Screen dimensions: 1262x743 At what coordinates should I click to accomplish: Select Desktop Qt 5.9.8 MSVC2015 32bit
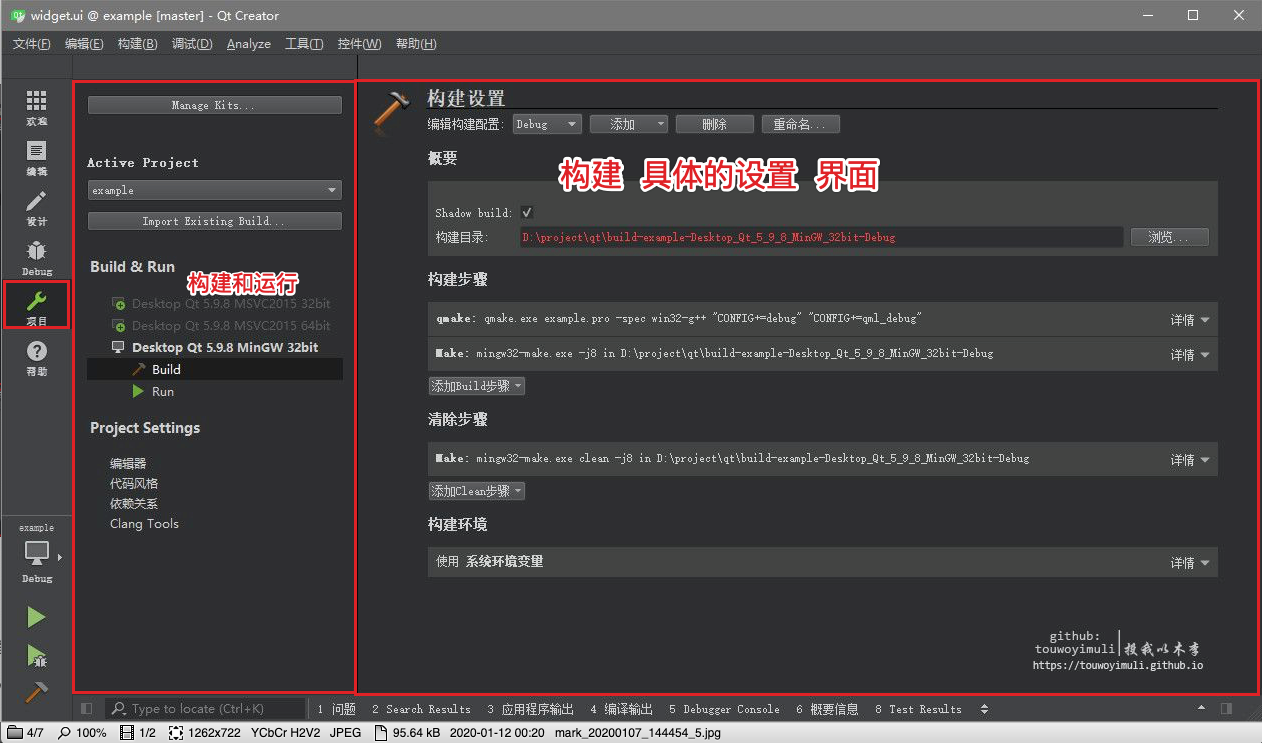click(231, 304)
